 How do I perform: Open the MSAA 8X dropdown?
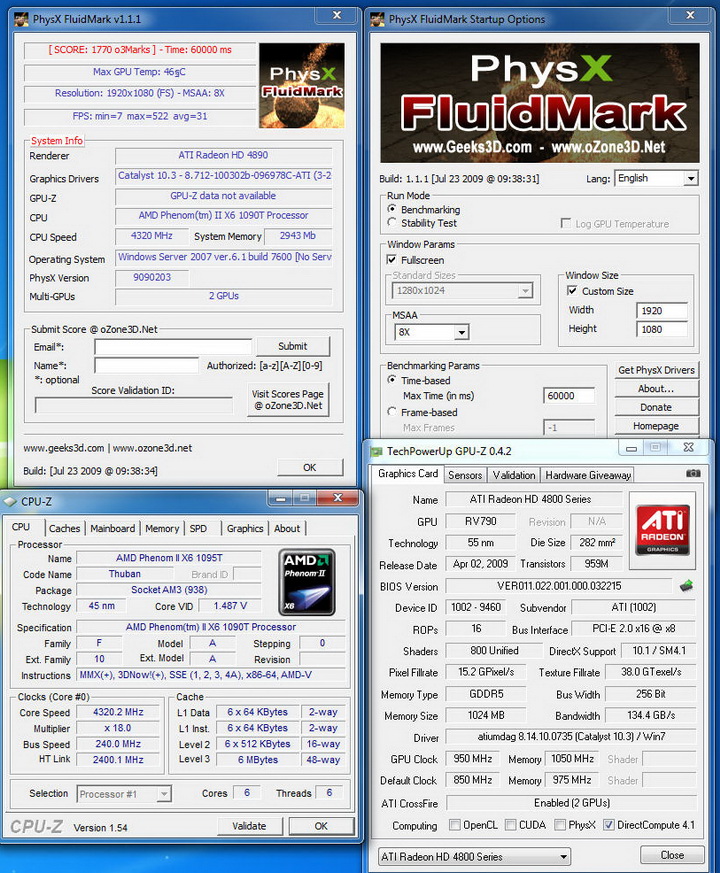coord(432,332)
